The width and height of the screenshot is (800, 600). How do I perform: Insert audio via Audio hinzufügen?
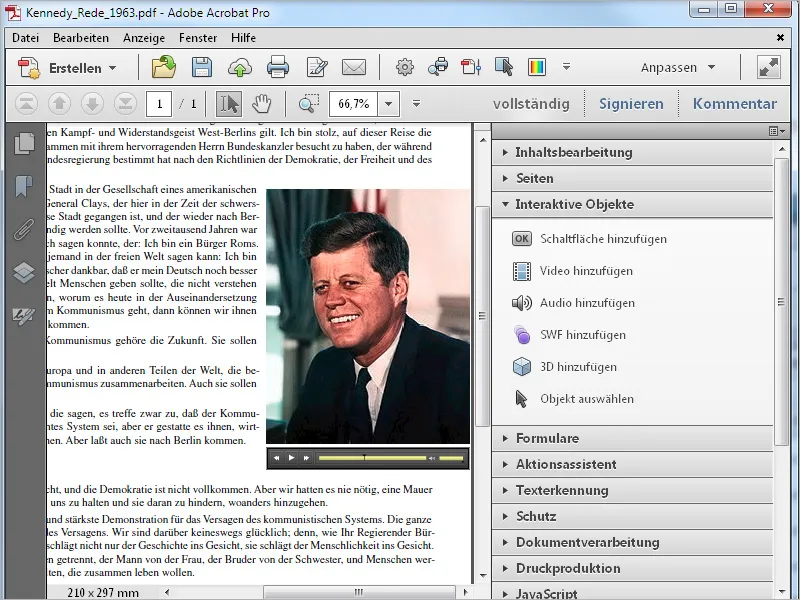[x=578, y=303]
